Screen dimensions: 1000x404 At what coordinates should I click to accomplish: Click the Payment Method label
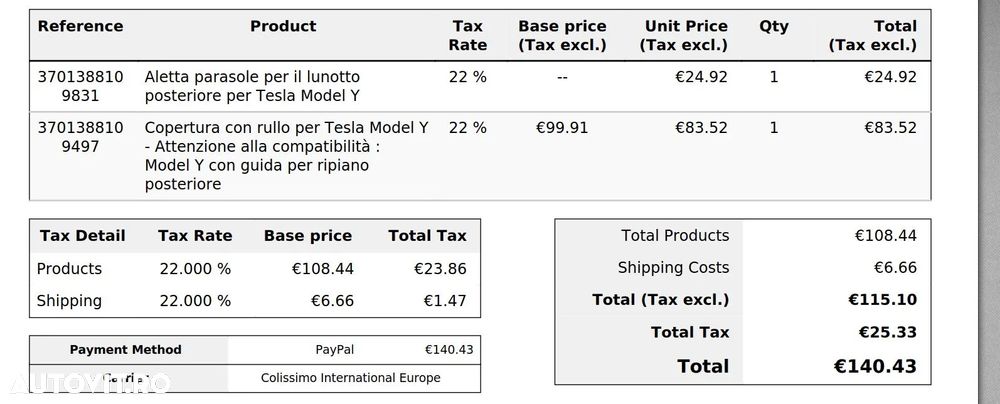[126, 350]
